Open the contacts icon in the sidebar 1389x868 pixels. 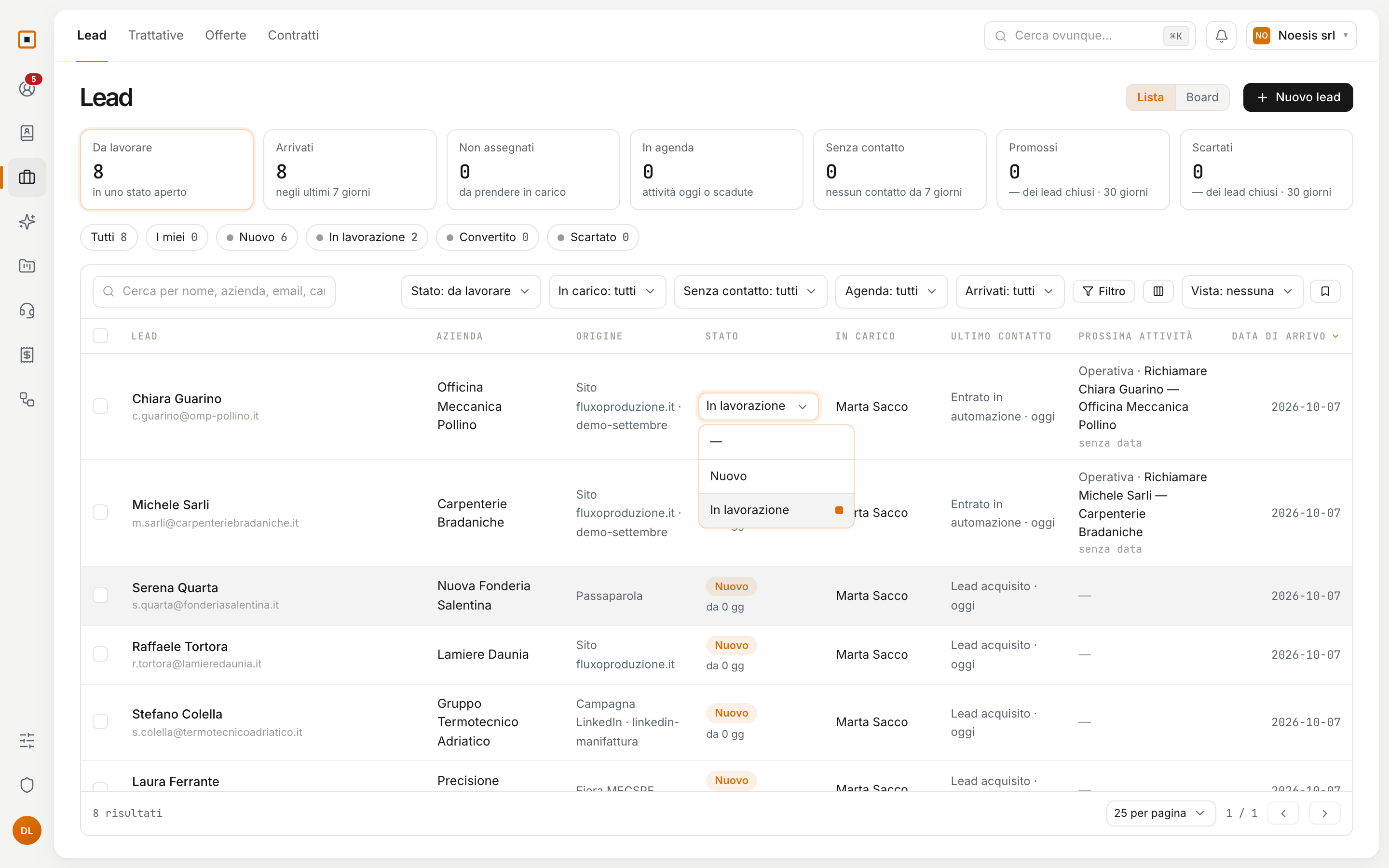(27, 133)
